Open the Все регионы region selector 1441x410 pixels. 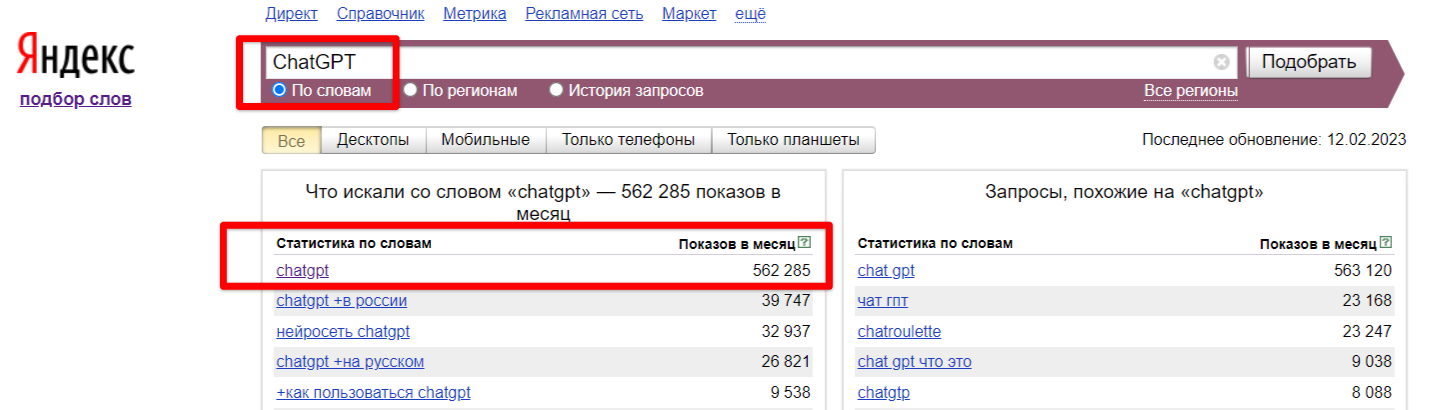pyautogui.click(x=1191, y=91)
